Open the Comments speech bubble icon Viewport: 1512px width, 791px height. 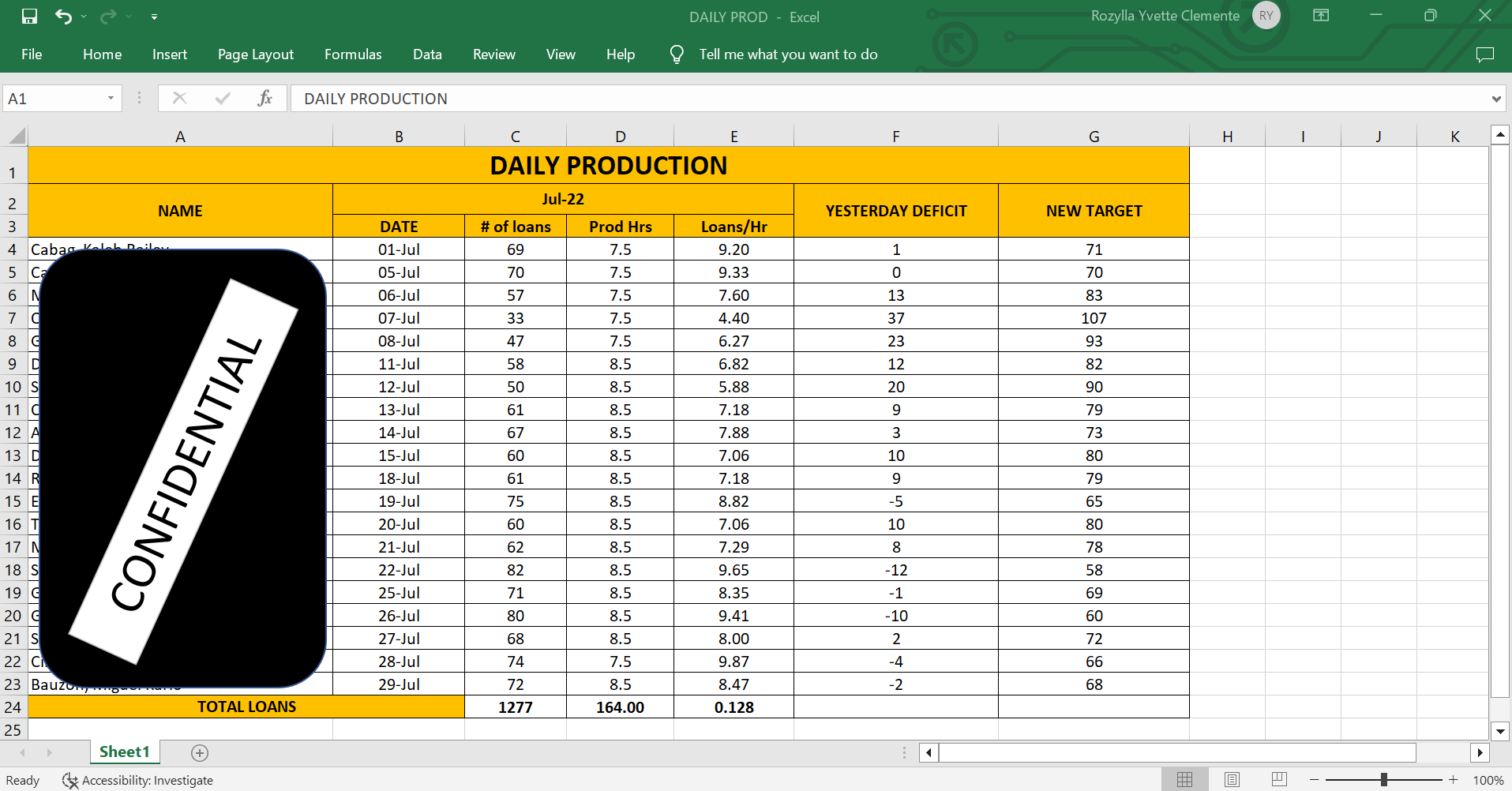1484,54
